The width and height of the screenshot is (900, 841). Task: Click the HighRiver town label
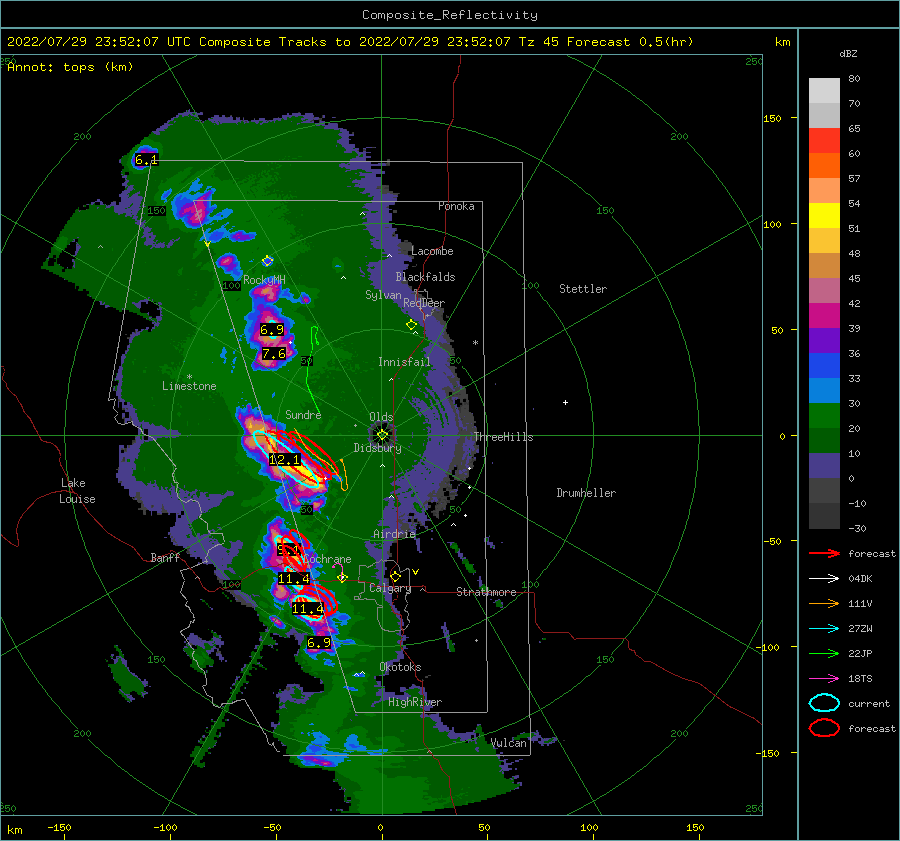click(415, 702)
